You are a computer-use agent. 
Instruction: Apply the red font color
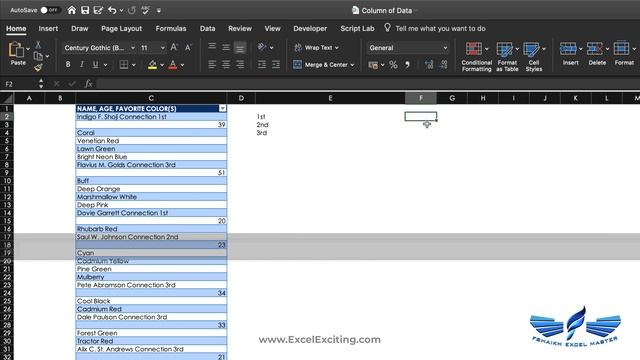tap(173, 64)
